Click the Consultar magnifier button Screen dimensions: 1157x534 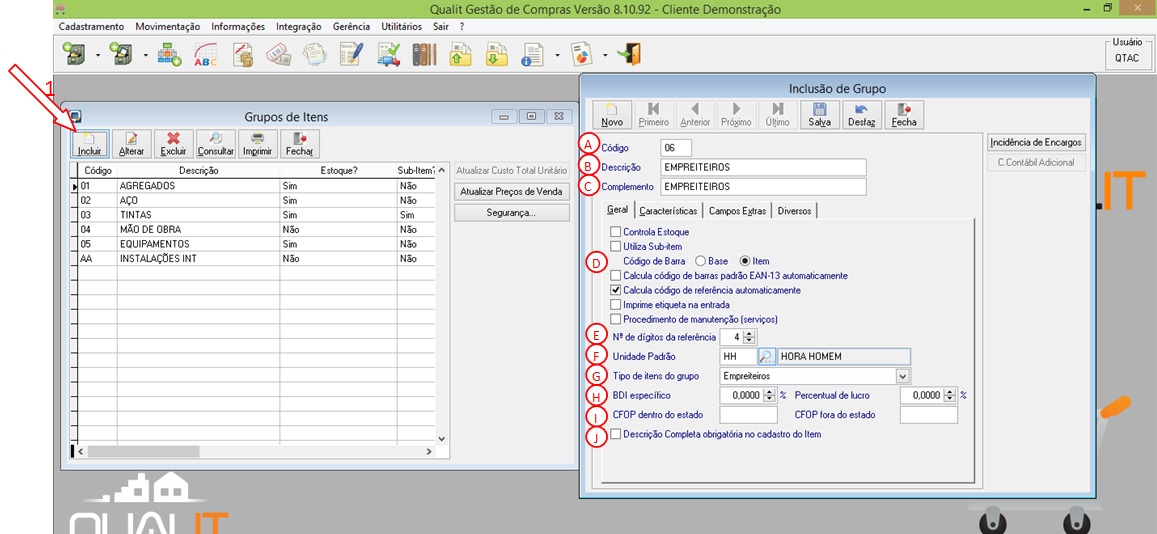click(215, 144)
